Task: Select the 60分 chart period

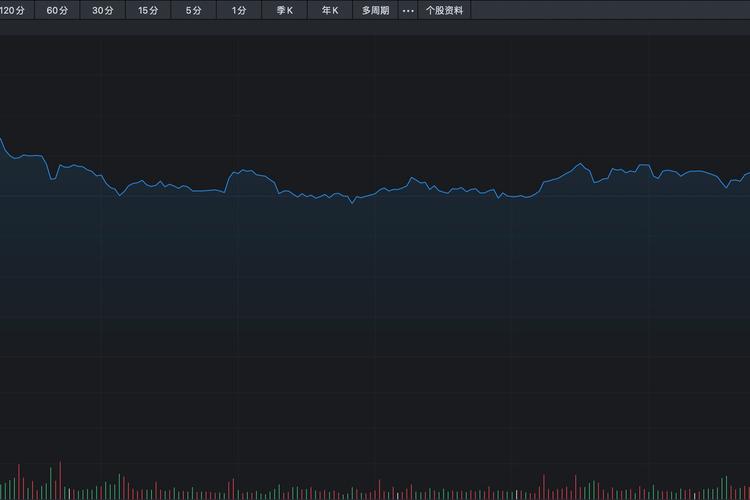Action: (57, 11)
